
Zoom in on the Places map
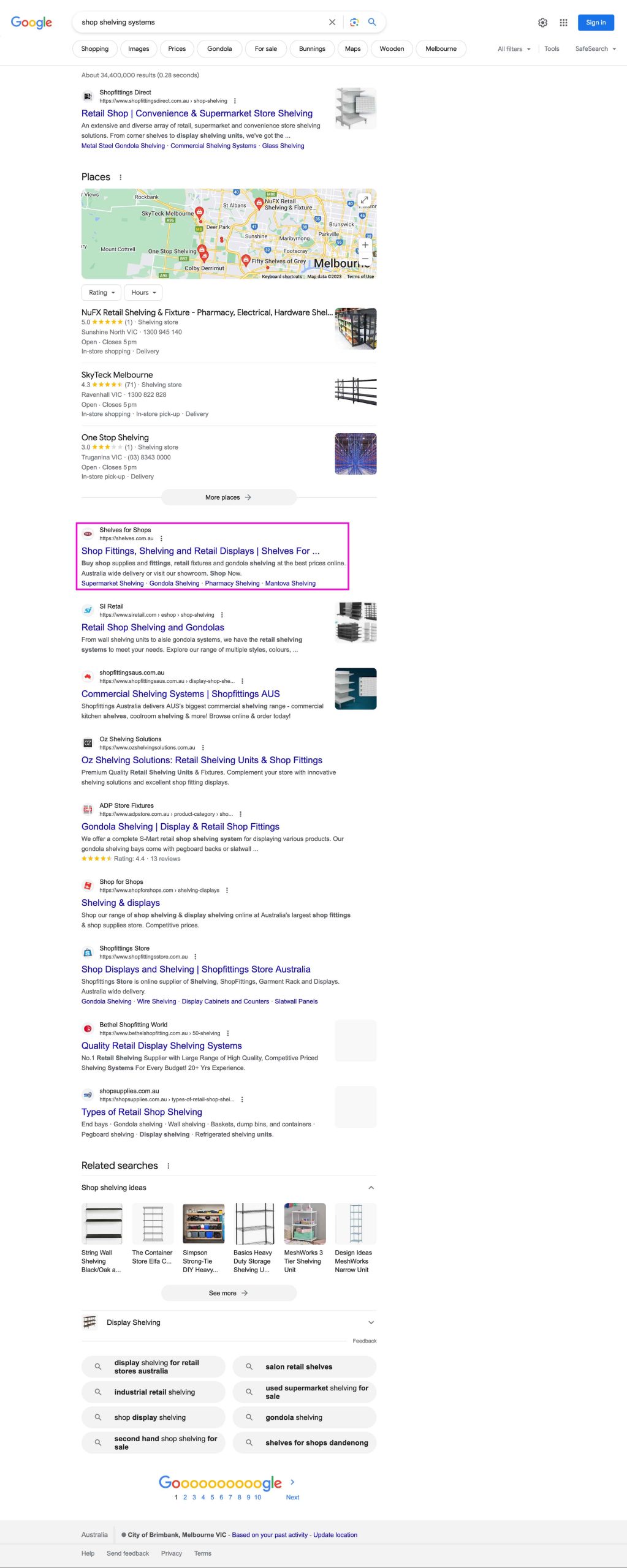tap(365, 245)
